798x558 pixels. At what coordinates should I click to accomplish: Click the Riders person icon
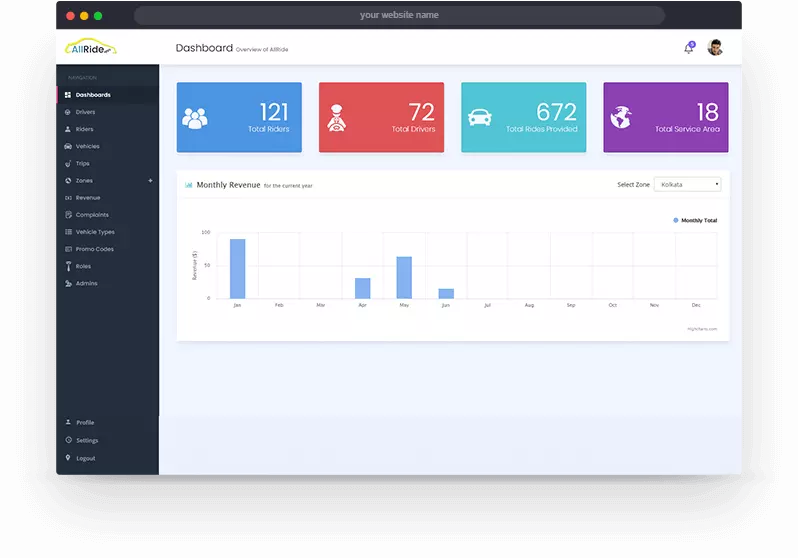(x=68, y=129)
